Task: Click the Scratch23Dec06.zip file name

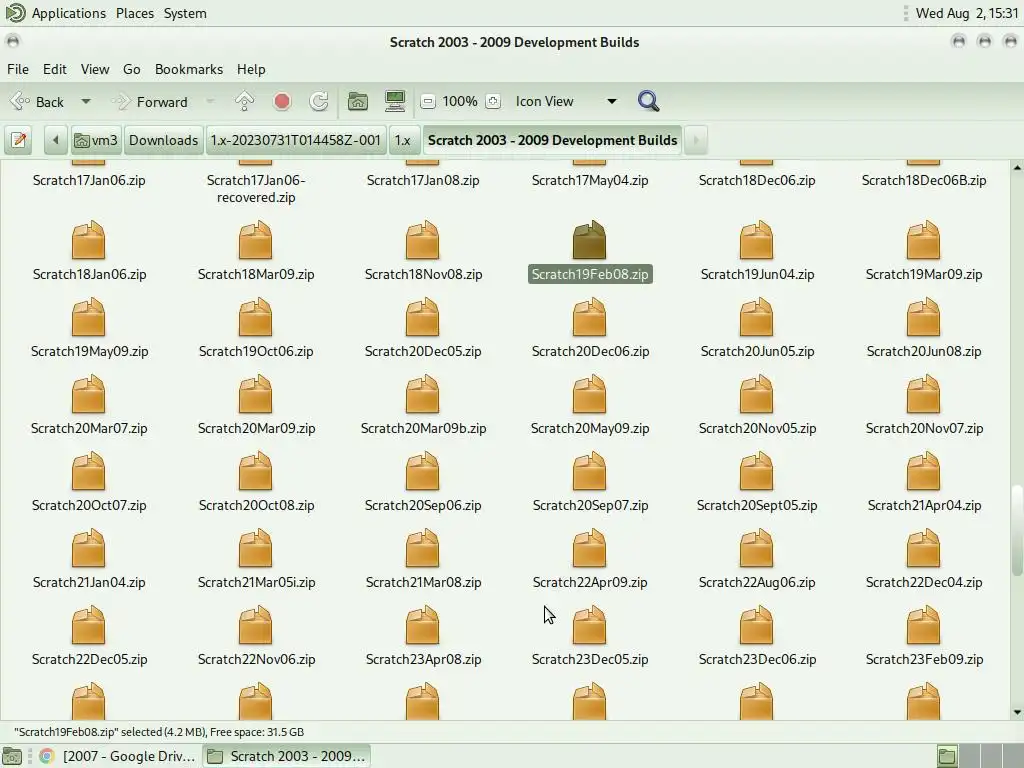Action: [x=757, y=660]
